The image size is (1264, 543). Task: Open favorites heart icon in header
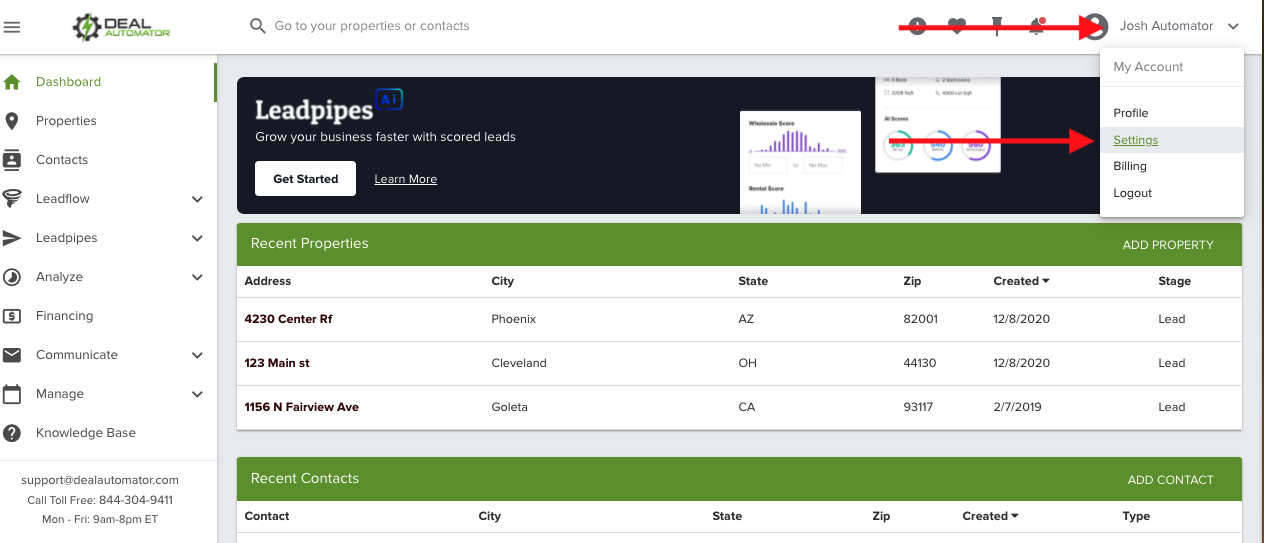pos(957,27)
